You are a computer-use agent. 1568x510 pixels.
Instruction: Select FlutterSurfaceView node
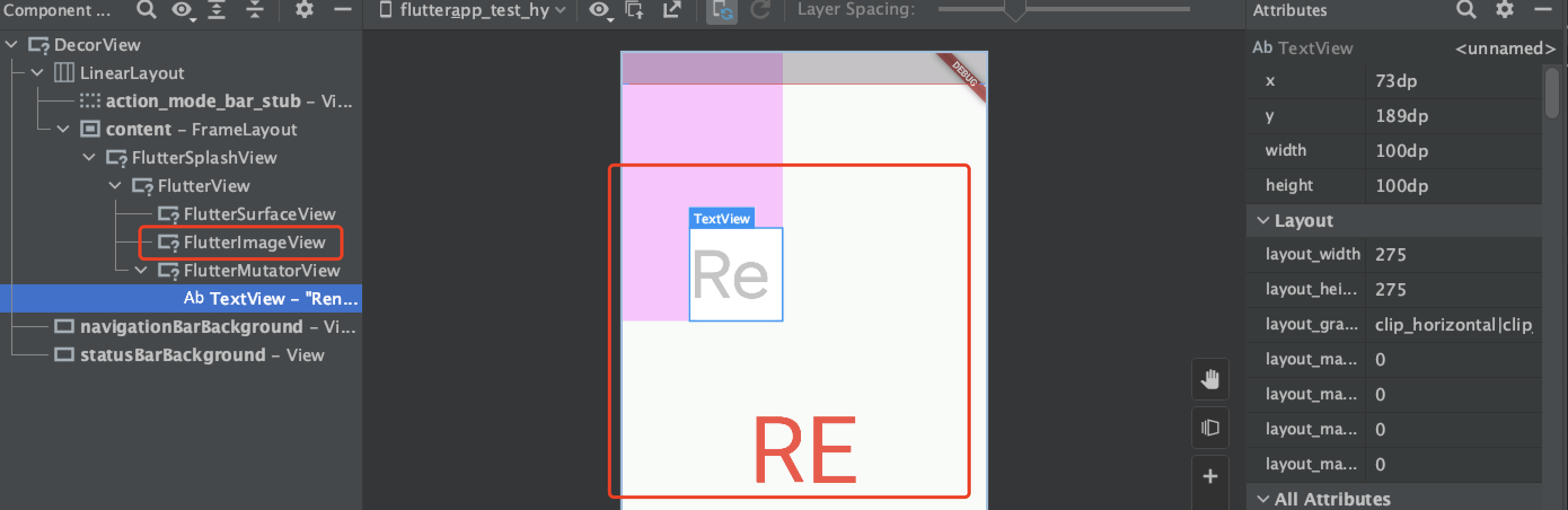point(260,214)
